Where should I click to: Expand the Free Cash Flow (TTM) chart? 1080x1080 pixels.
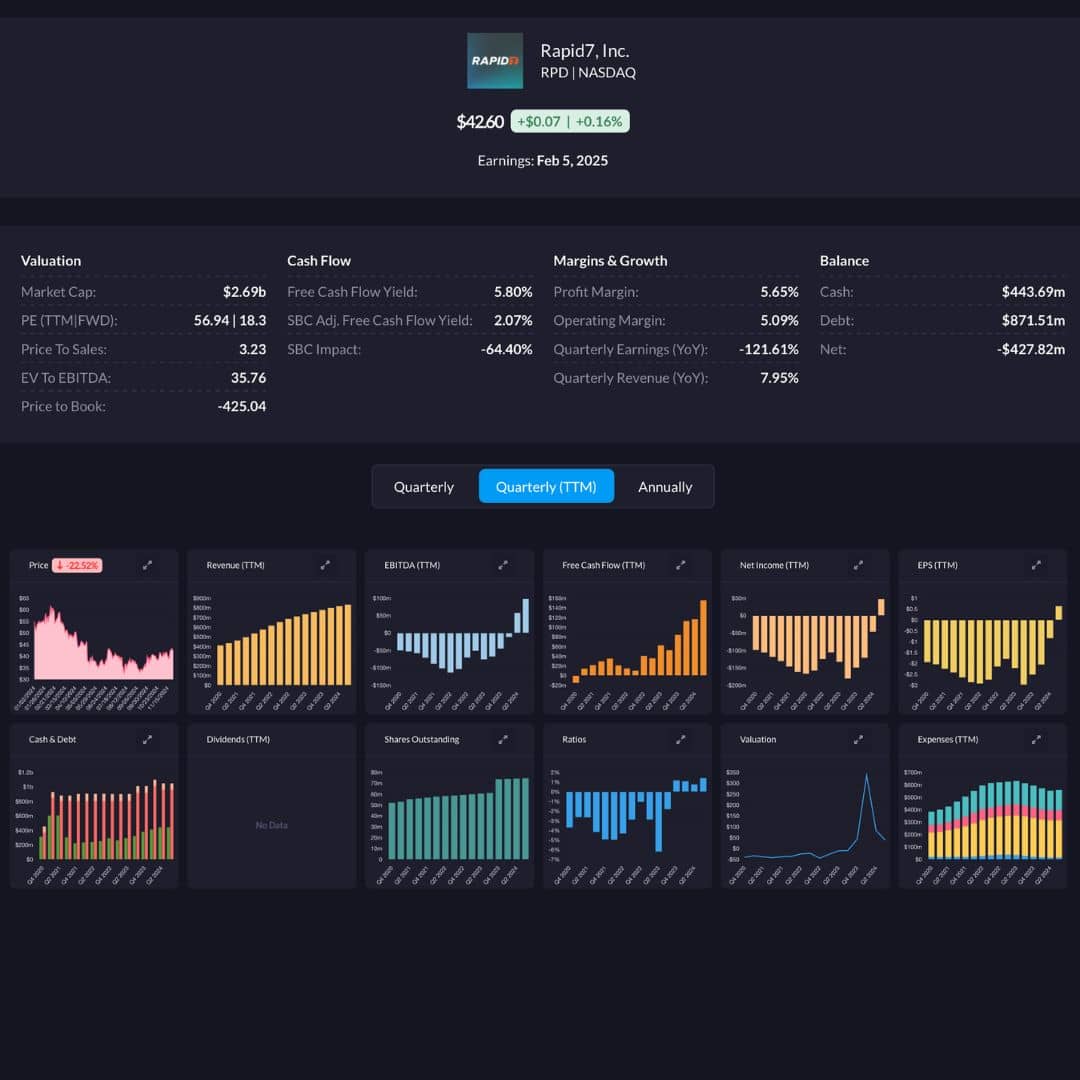681,565
